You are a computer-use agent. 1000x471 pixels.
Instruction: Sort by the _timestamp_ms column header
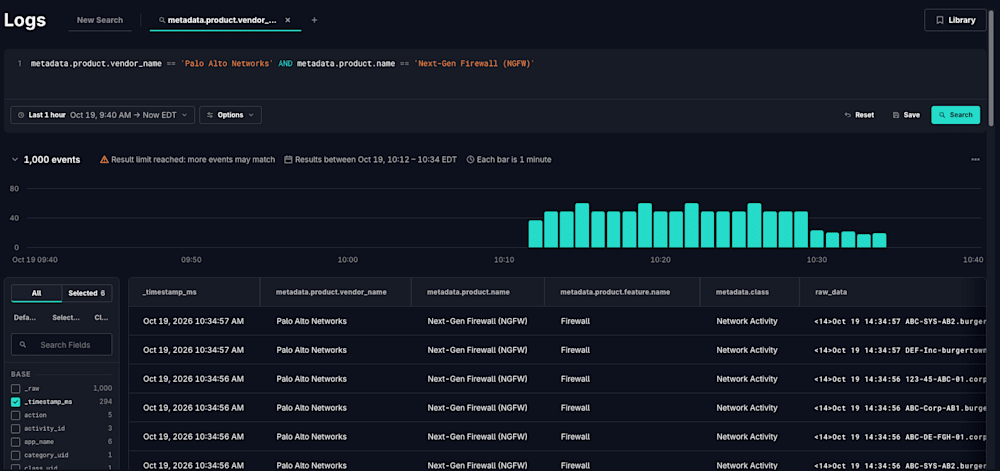(x=194, y=292)
